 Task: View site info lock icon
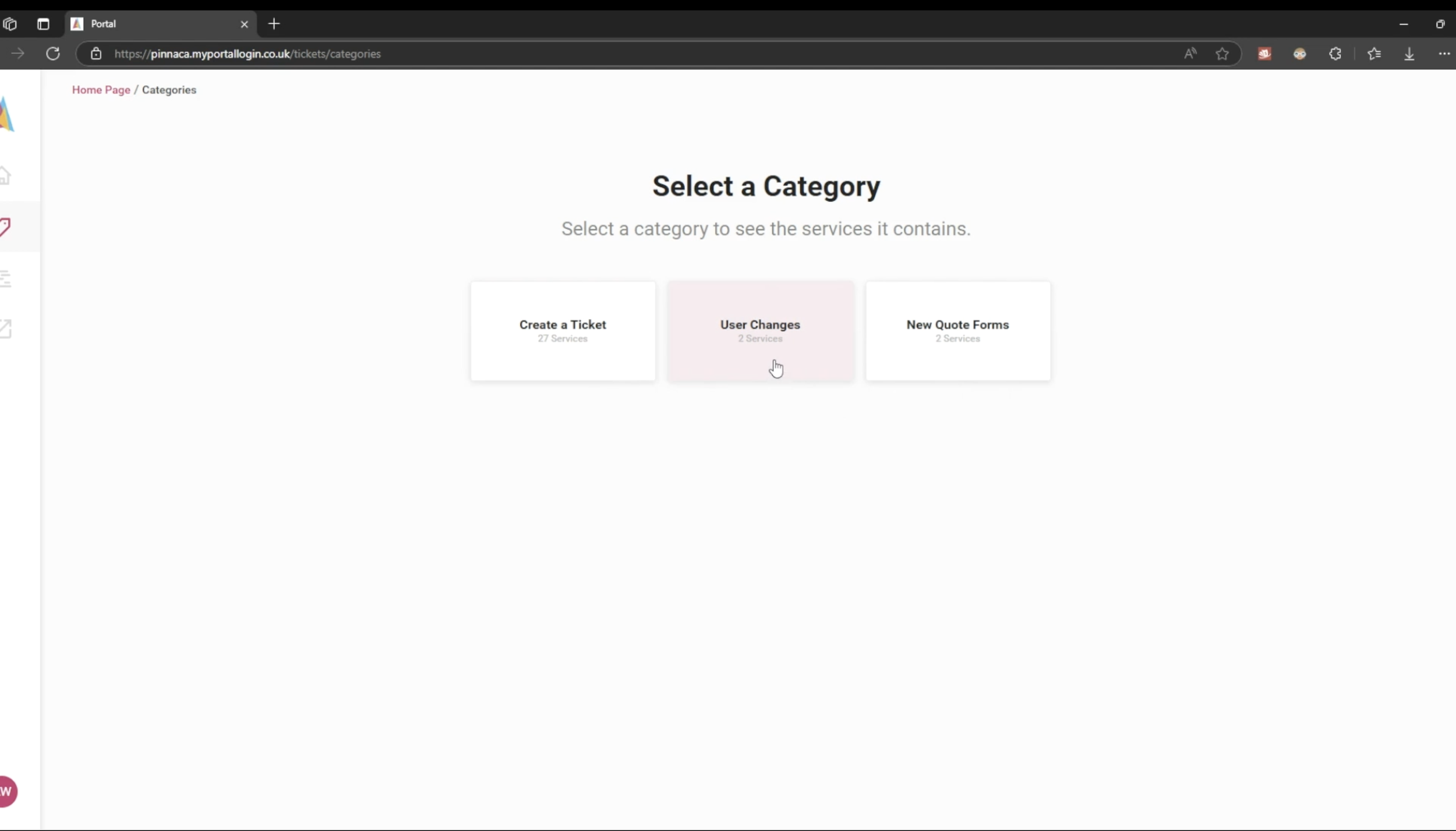pyautogui.click(x=96, y=54)
